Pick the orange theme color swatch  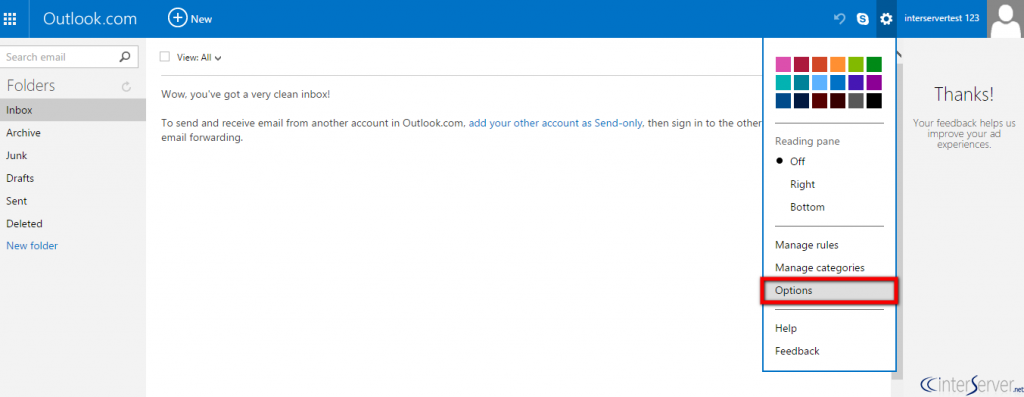point(838,64)
